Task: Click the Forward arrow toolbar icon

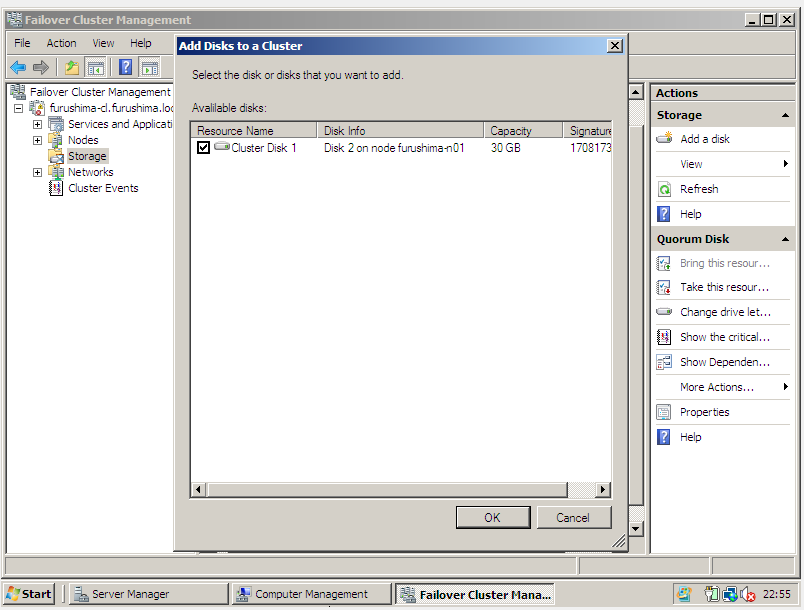Action: pyautogui.click(x=41, y=67)
